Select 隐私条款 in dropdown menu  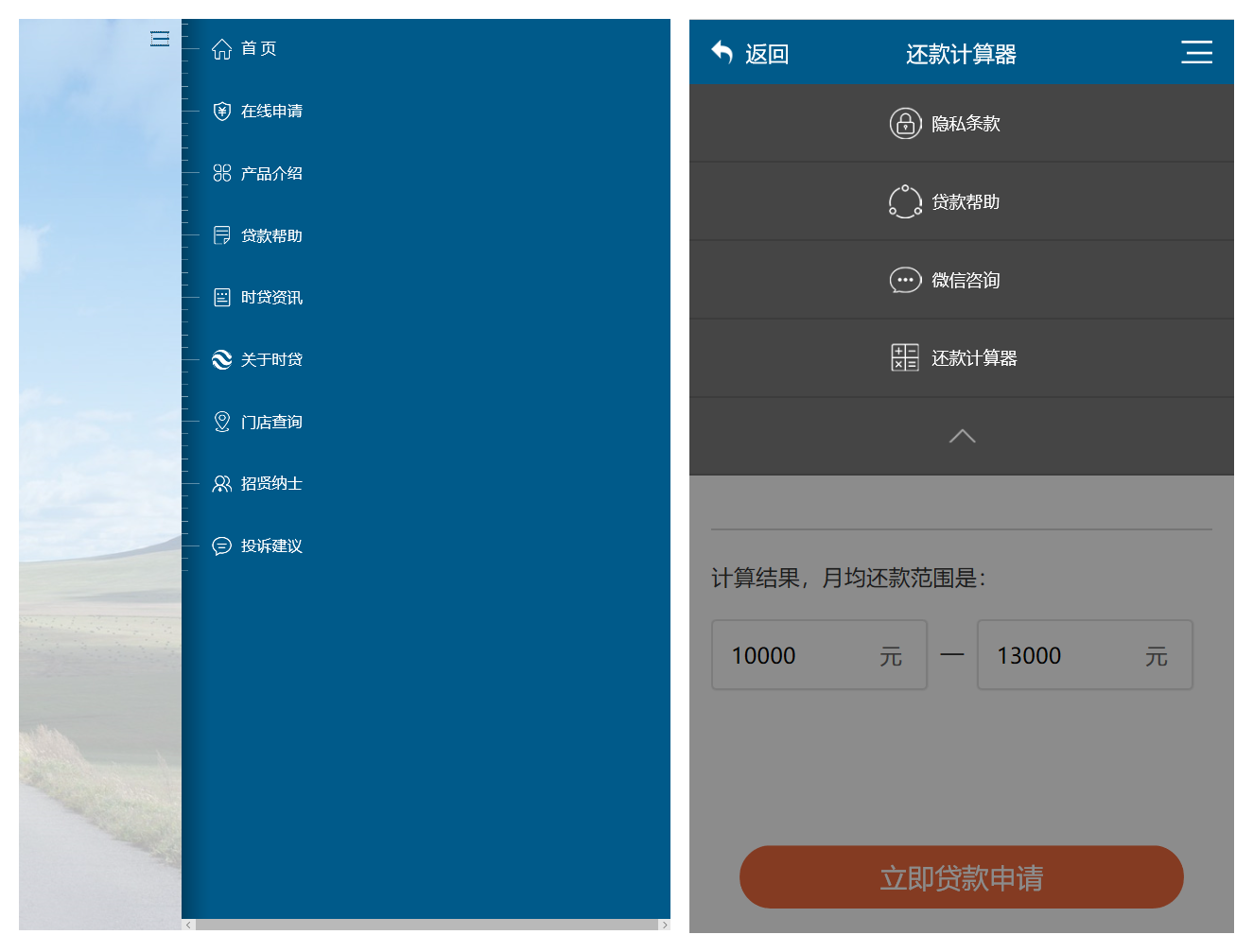point(962,124)
